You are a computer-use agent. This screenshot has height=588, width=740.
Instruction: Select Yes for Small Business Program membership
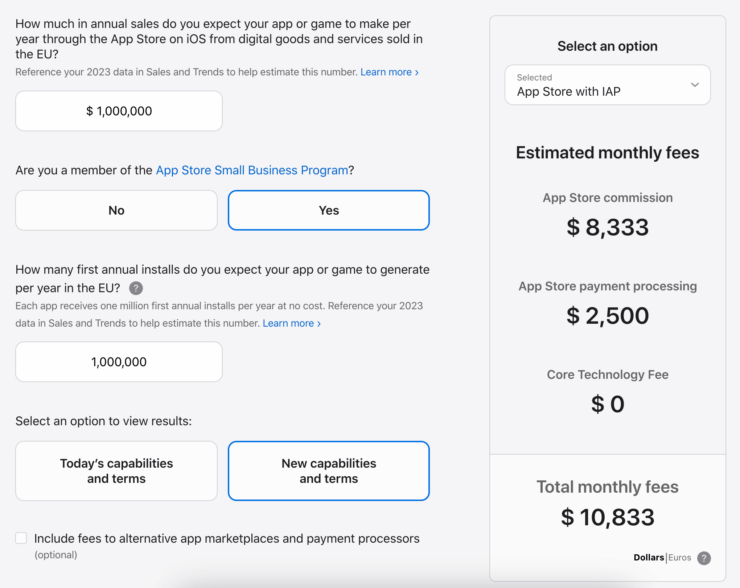coord(329,210)
